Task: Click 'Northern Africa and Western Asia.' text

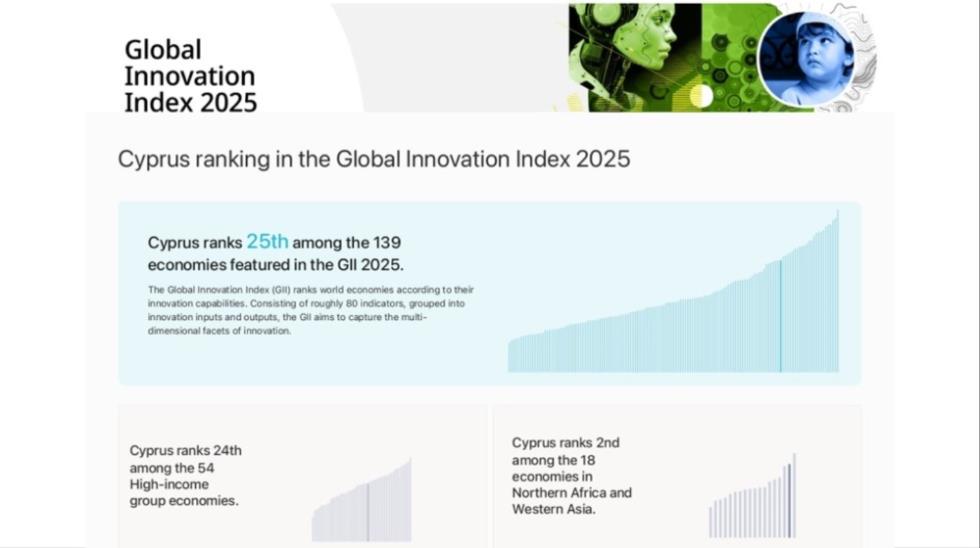Action: coord(572,501)
